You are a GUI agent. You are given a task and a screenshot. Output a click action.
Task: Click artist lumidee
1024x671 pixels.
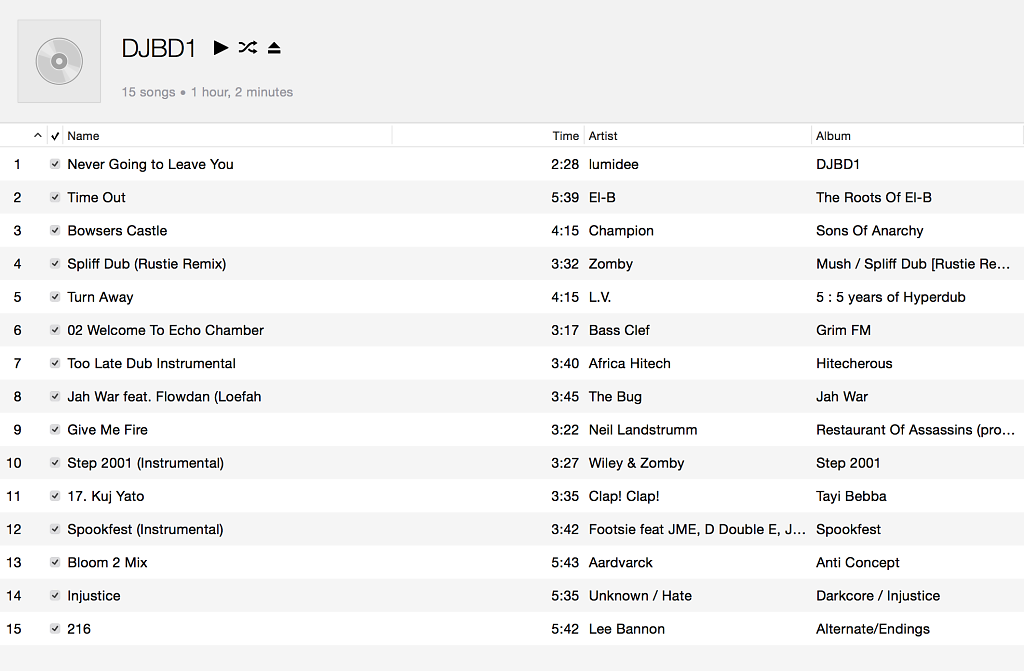(x=613, y=164)
